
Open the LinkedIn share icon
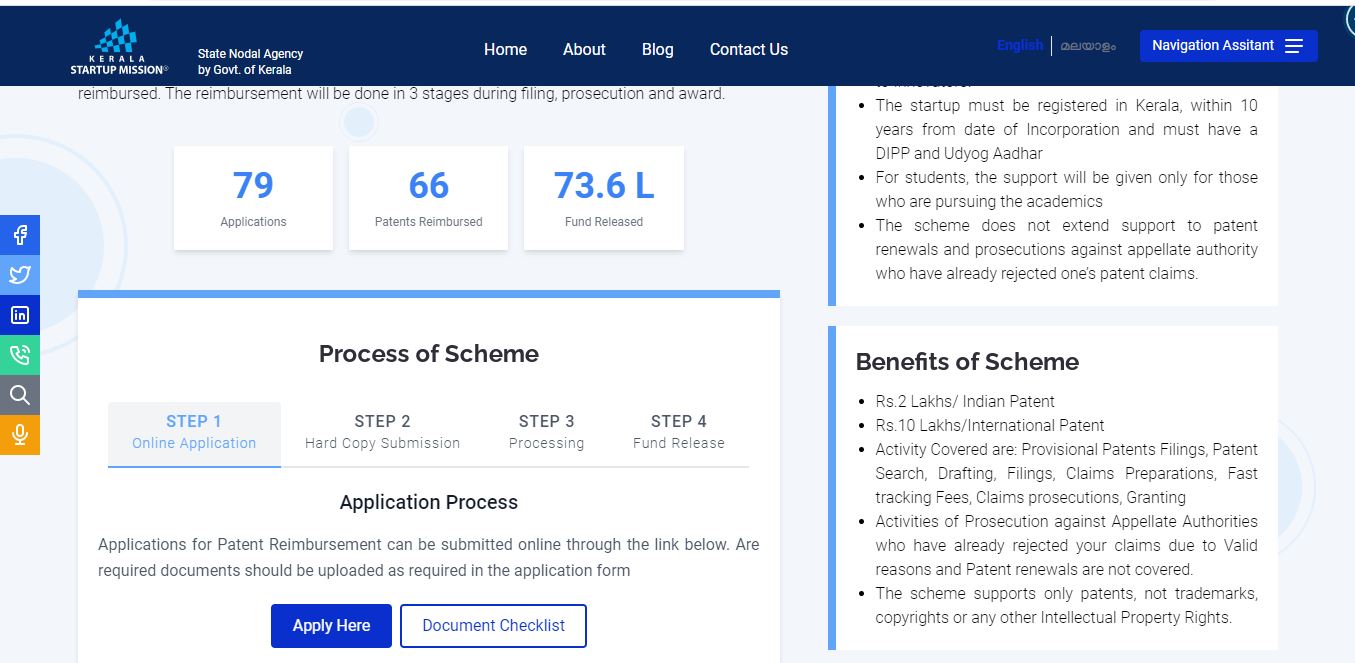pyautogui.click(x=20, y=315)
